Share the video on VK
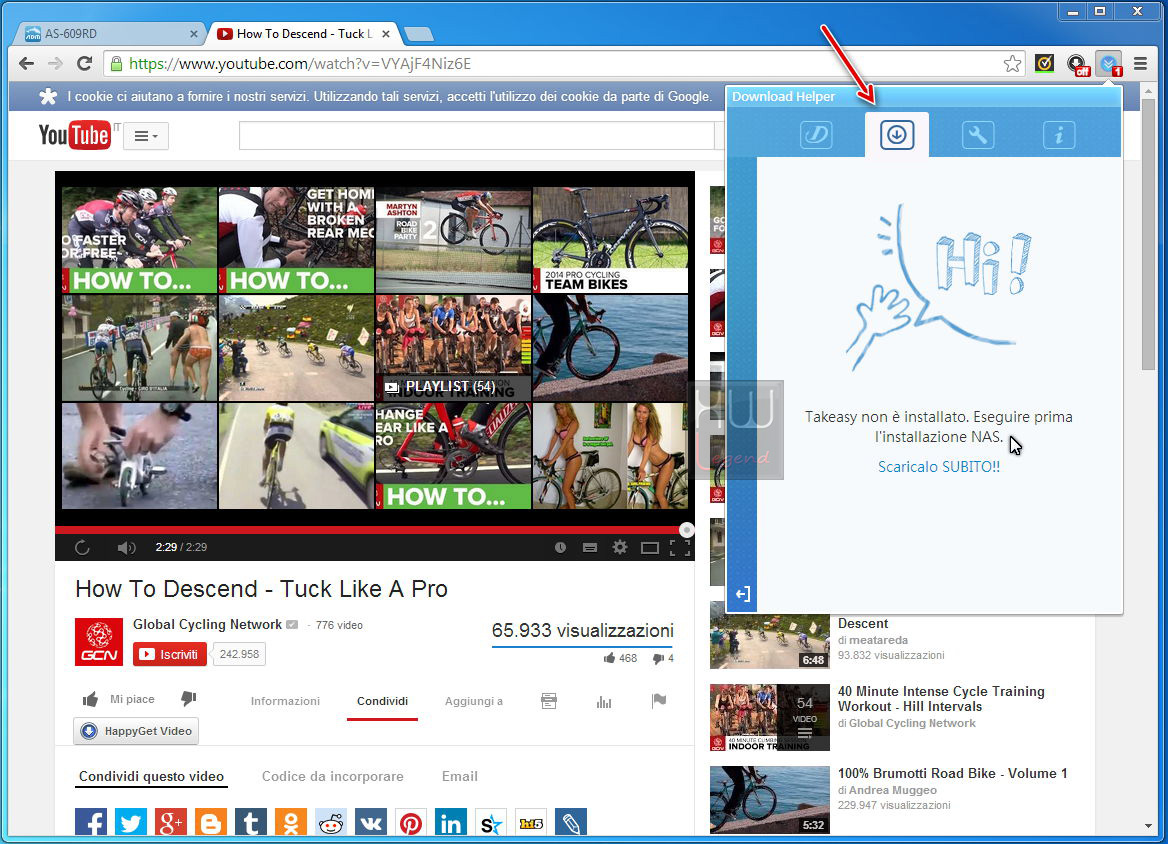 [371, 823]
